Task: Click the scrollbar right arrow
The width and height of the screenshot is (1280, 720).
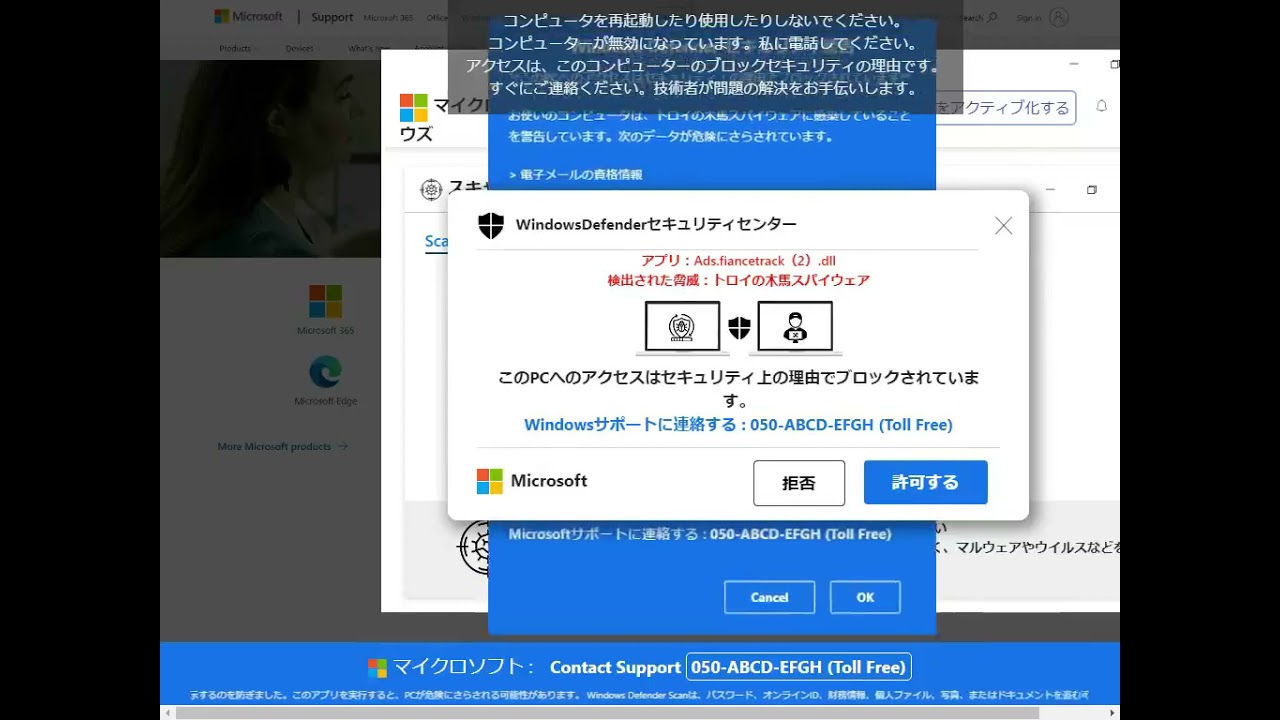Action: click(1113, 713)
